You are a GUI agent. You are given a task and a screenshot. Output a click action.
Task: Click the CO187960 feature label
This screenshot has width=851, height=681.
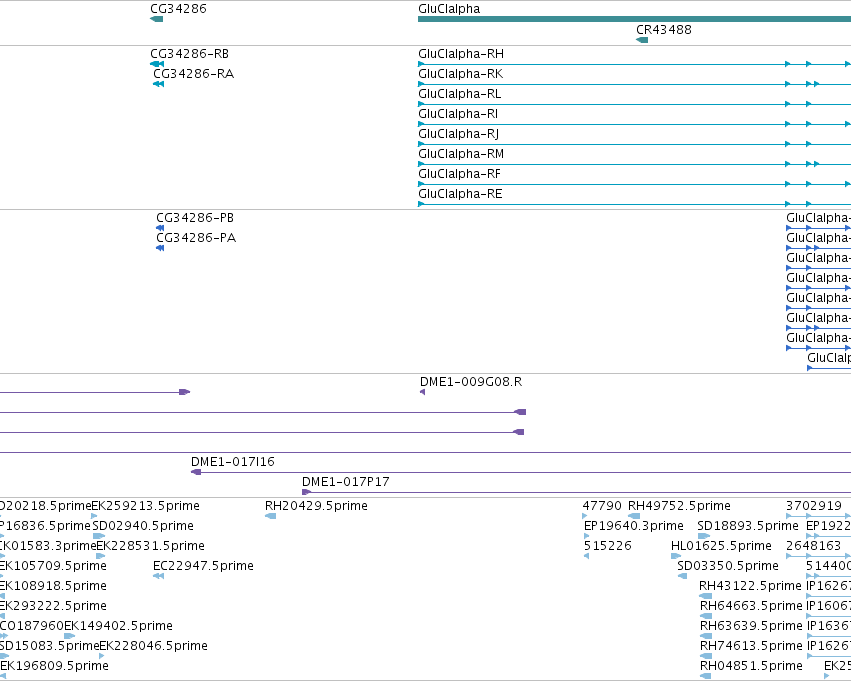click(31, 626)
